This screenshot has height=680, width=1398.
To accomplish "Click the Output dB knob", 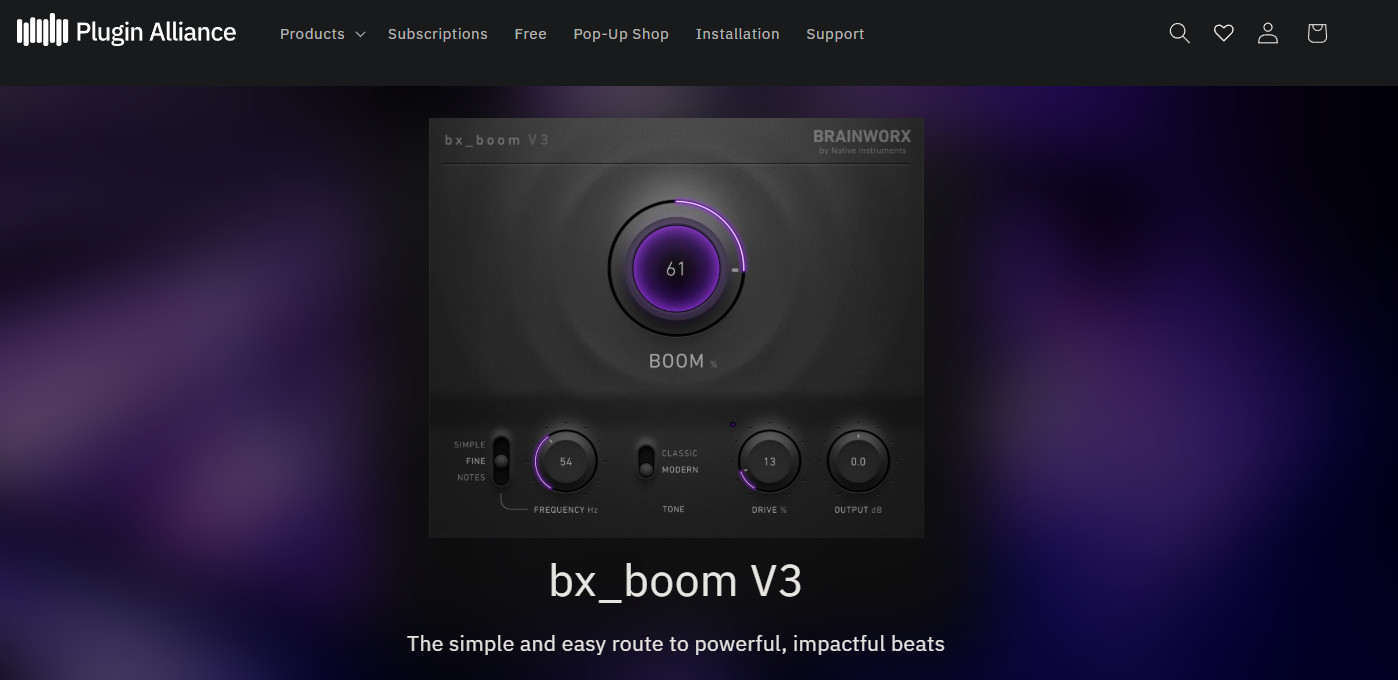I will (858, 462).
